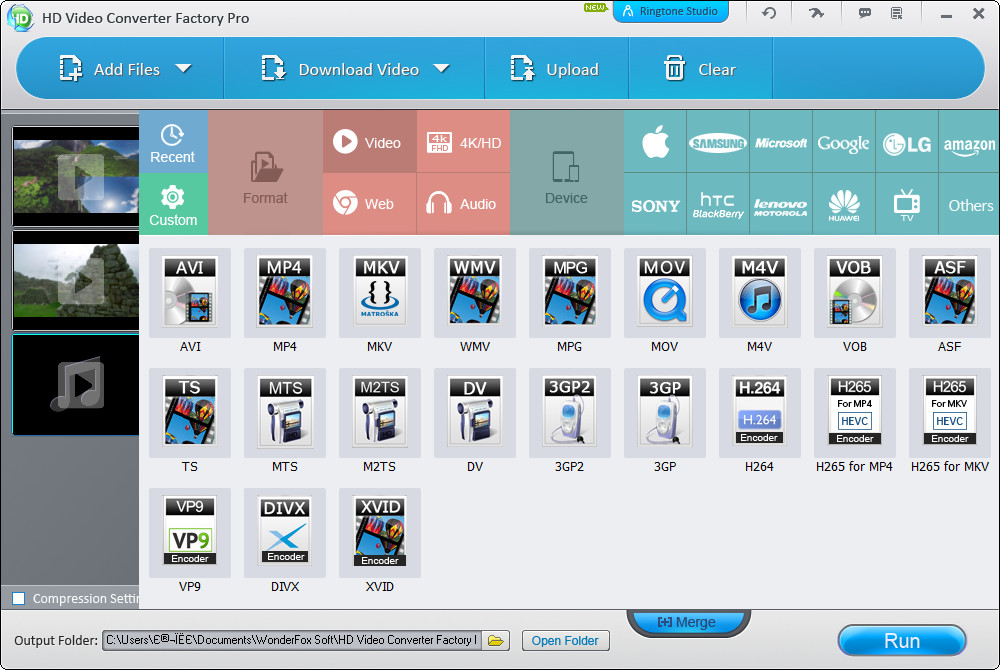Choose H265 for MP4 encoder
This screenshot has width=1000, height=670.
[x=855, y=412]
